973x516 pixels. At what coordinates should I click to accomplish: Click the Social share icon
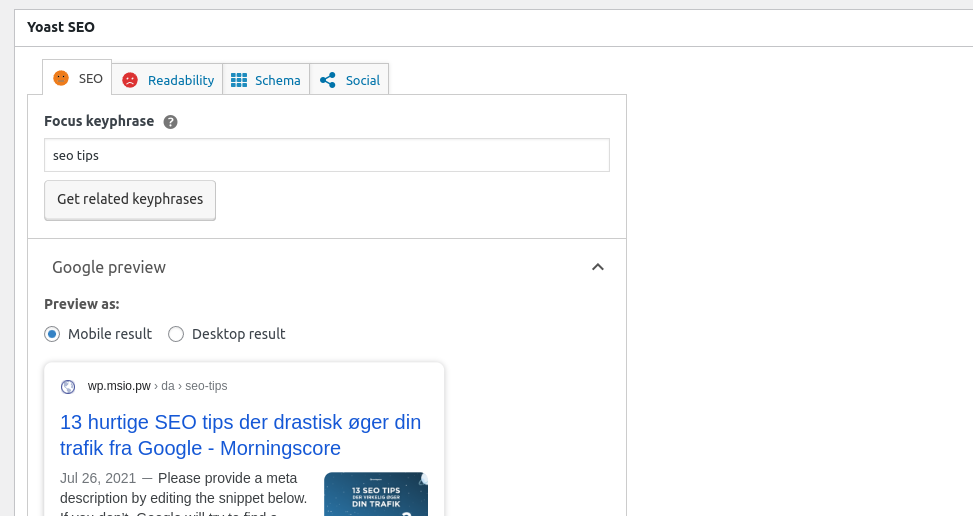[328, 80]
